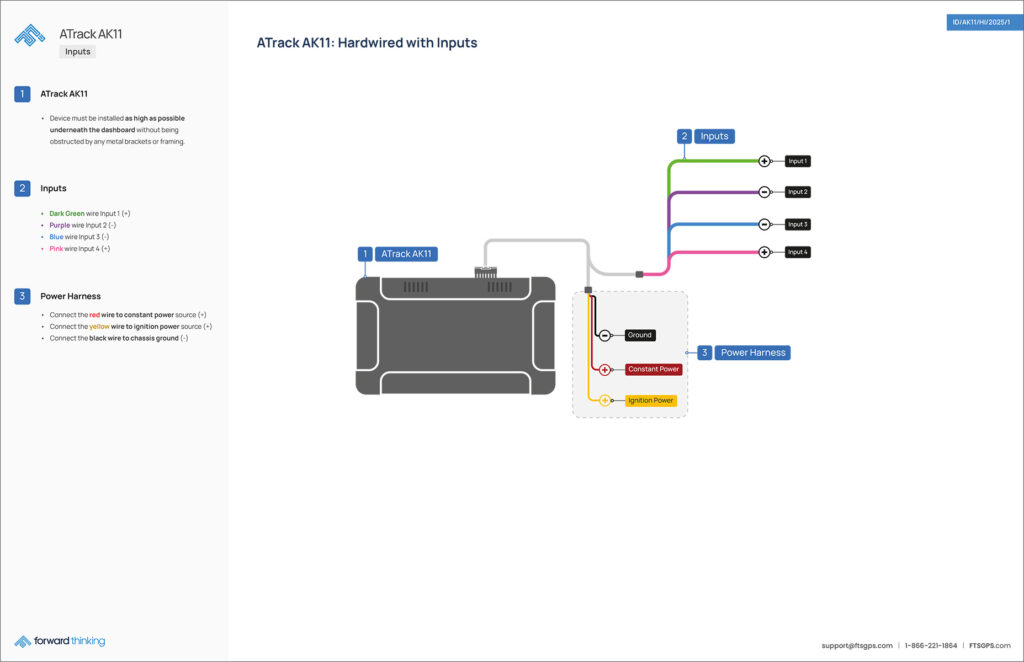This screenshot has width=1024, height=662.
Task: Click the red Constant Power label
Action: pyautogui.click(x=653, y=369)
